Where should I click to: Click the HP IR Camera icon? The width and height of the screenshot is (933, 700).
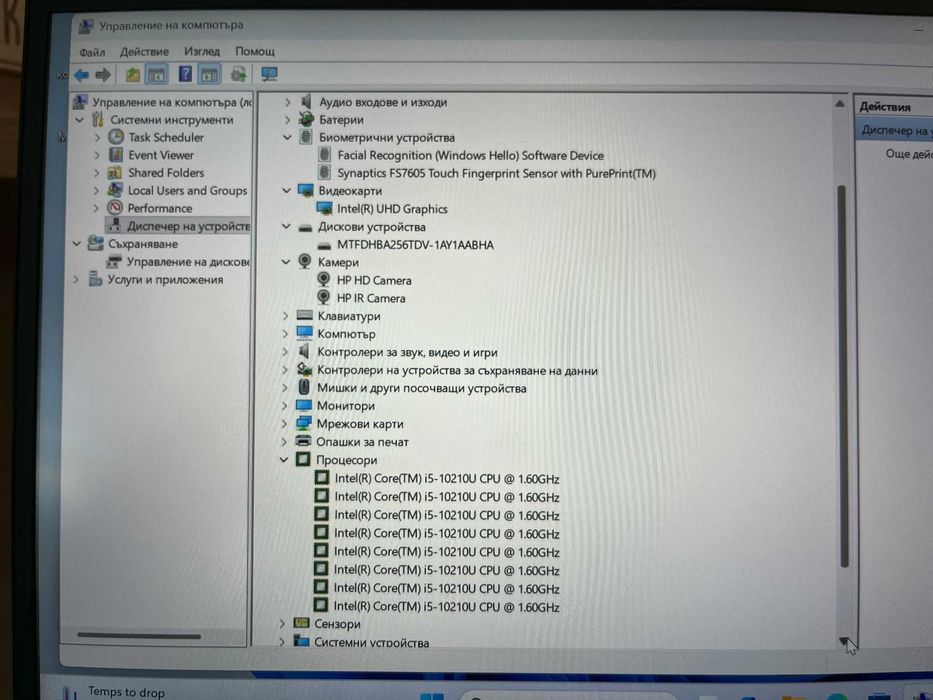pyautogui.click(x=323, y=297)
